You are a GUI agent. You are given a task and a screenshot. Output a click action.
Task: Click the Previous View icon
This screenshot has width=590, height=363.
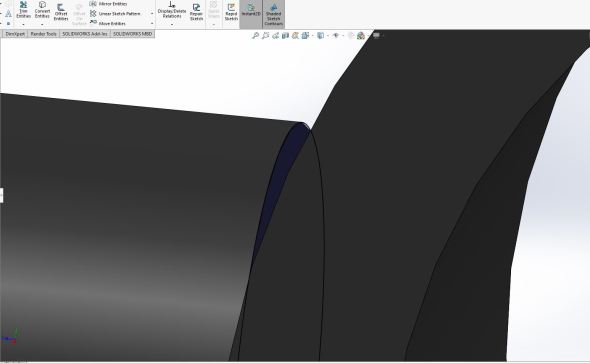275,35
